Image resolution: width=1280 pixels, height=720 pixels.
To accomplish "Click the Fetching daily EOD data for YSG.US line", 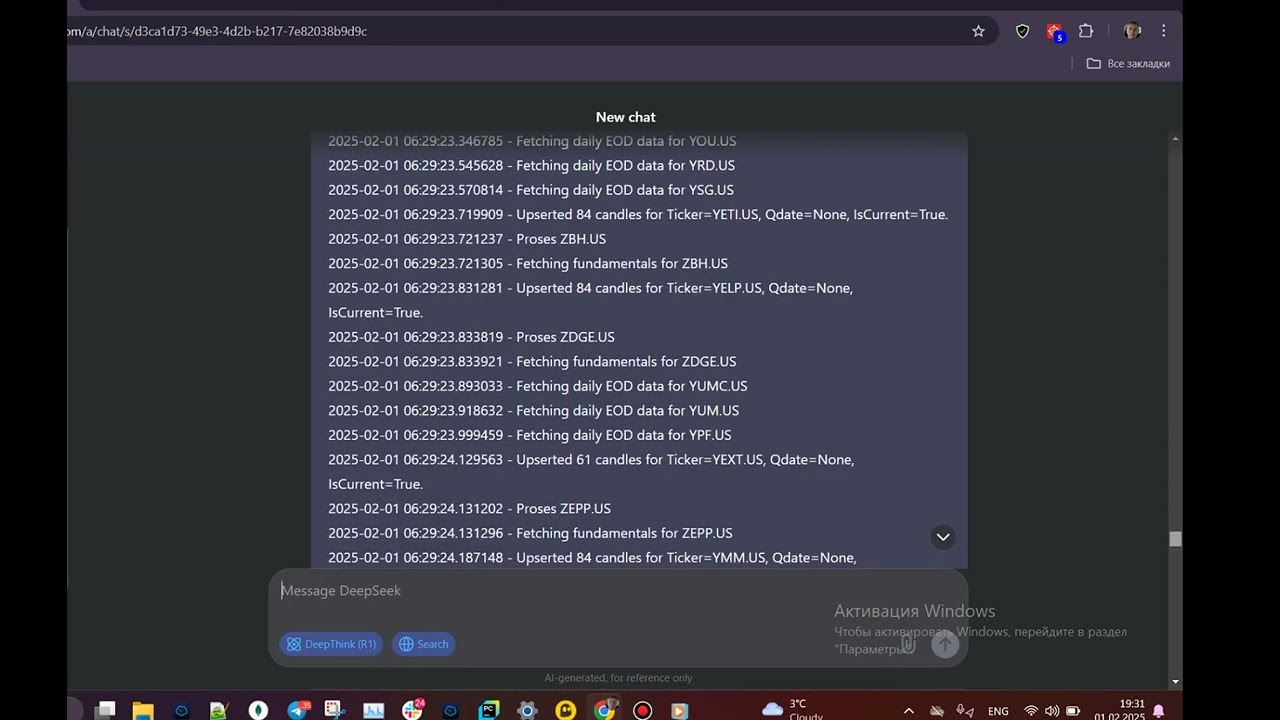I will pyautogui.click(x=531, y=190).
